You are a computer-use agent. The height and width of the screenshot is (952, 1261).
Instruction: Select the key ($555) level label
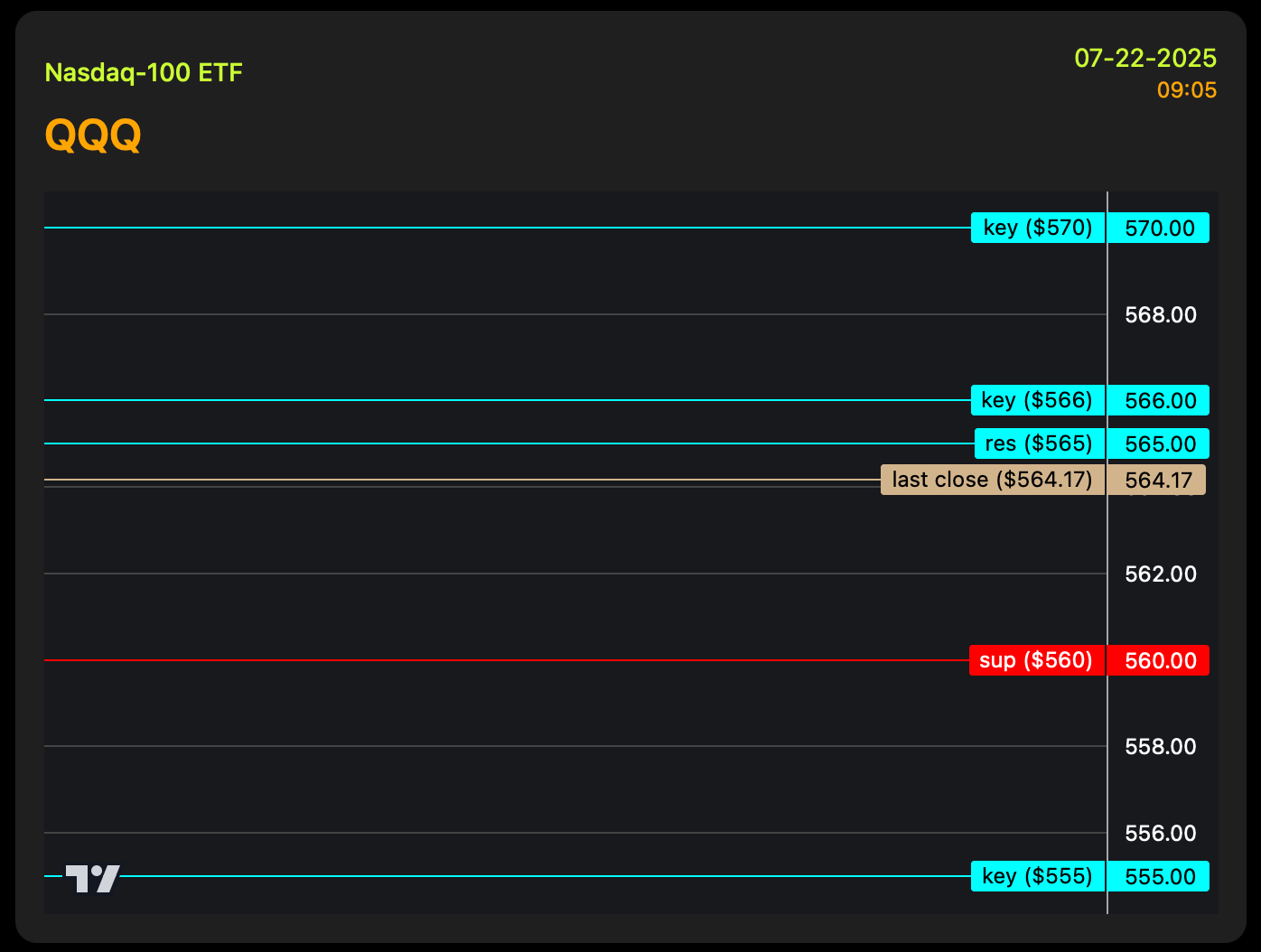coord(1037,876)
